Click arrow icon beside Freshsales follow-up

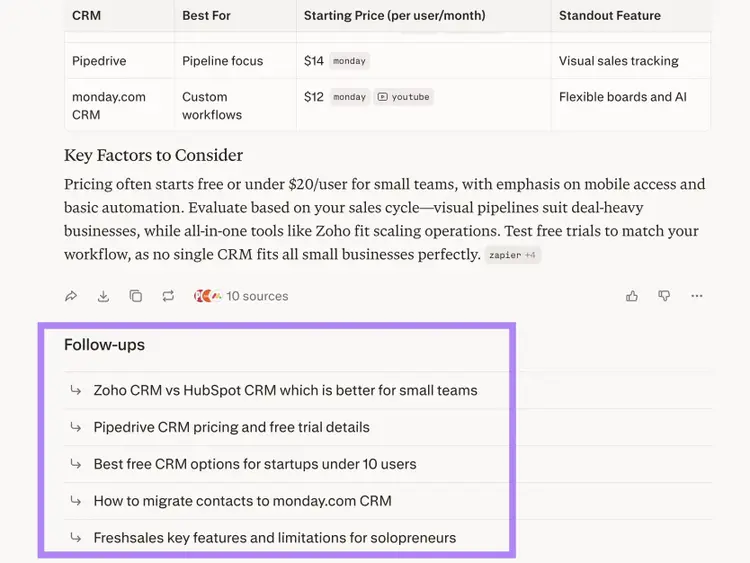(76, 537)
